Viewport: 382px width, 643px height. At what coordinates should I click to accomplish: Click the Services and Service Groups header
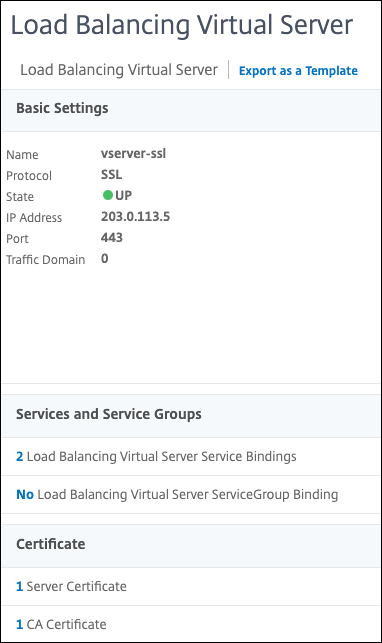click(x=191, y=416)
